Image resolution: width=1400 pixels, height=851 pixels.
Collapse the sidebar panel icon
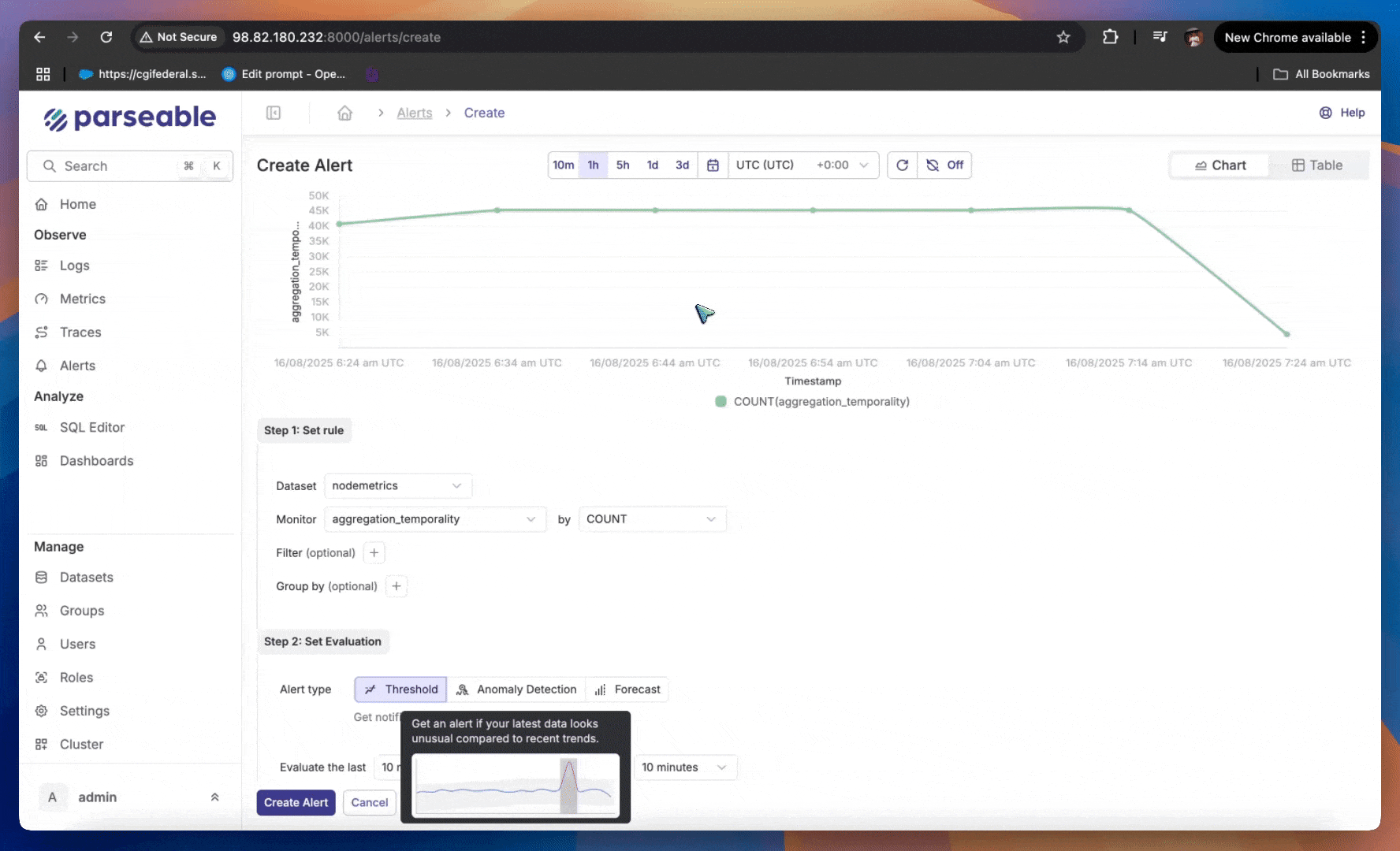[274, 113]
